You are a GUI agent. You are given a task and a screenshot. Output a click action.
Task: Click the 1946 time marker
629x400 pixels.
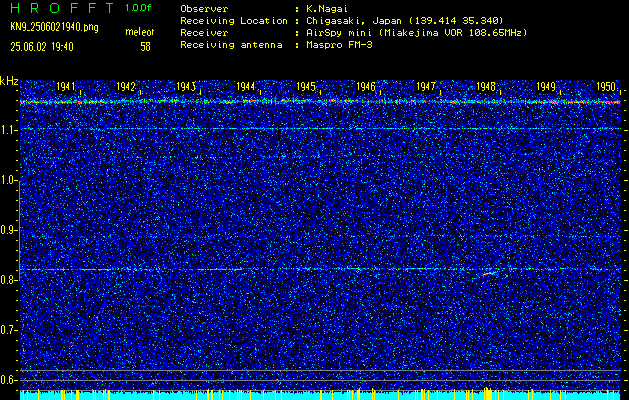click(x=366, y=87)
